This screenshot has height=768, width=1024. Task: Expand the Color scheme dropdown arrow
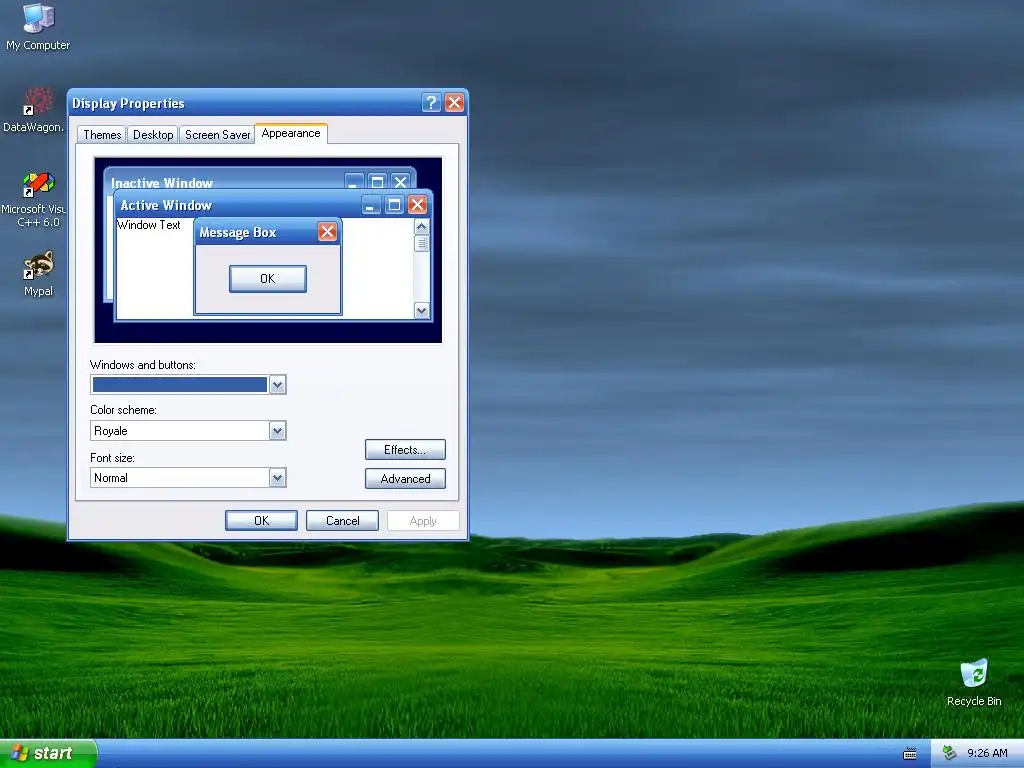(278, 431)
